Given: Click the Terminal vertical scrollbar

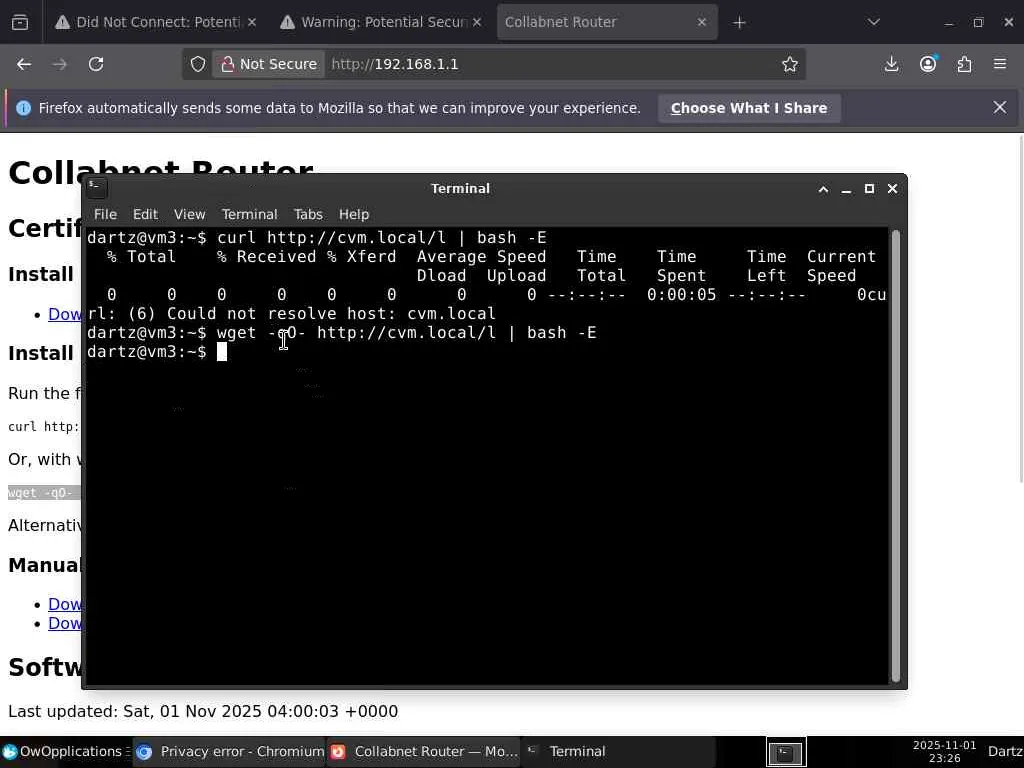Looking at the screenshot, I should tap(896, 456).
